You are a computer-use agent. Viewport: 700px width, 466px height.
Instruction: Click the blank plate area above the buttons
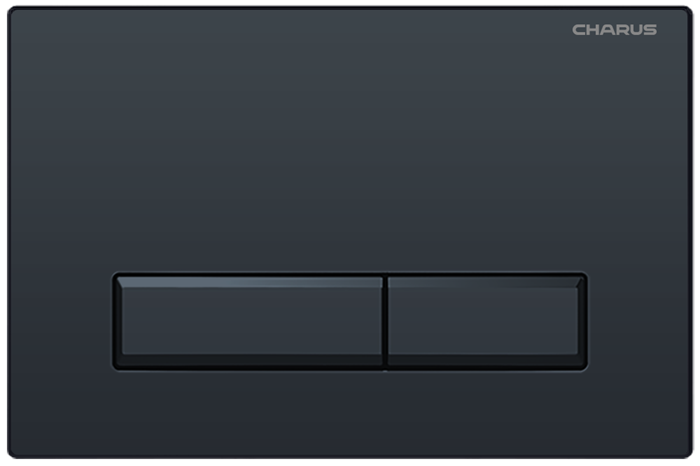(350, 147)
